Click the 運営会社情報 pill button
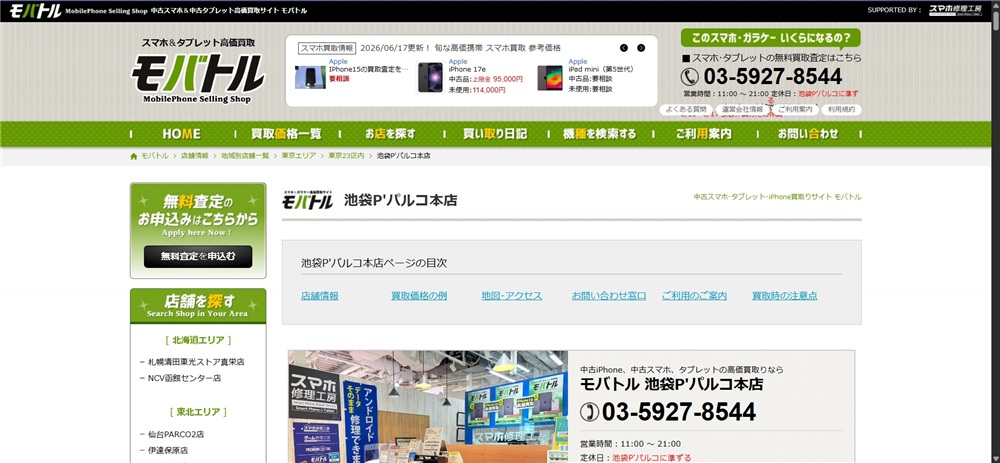Image resolution: width=1000 pixels, height=463 pixels. click(742, 110)
